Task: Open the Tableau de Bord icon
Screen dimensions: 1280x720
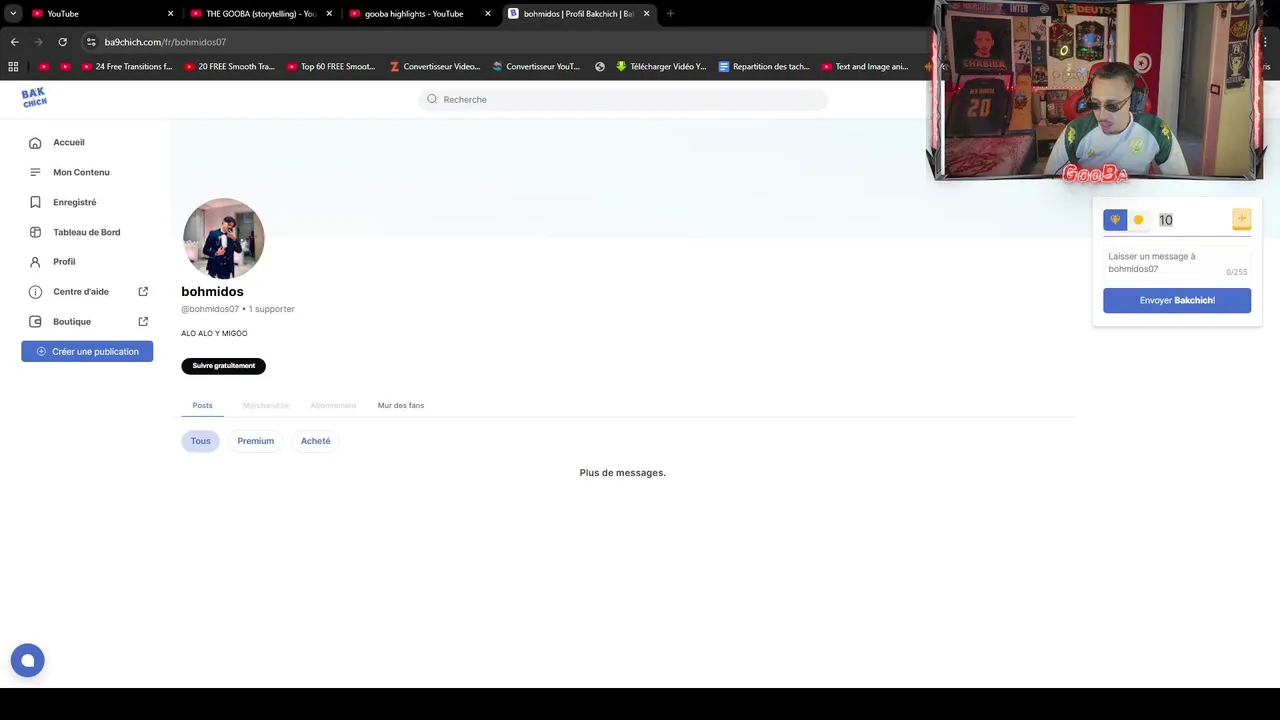Action: click(35, 232)
